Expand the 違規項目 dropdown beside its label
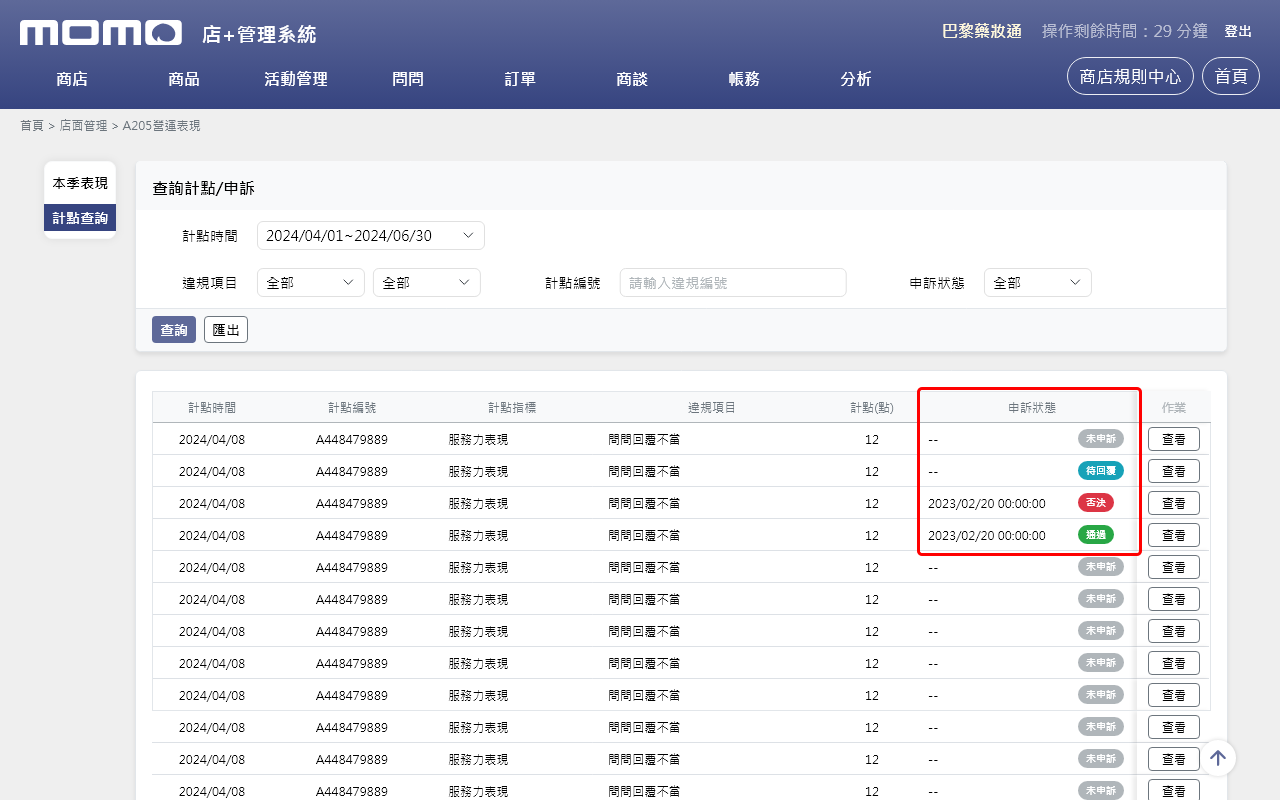The height and width of the screenshot is (800, 1280). pyautogui.click(x=311, y=283)
